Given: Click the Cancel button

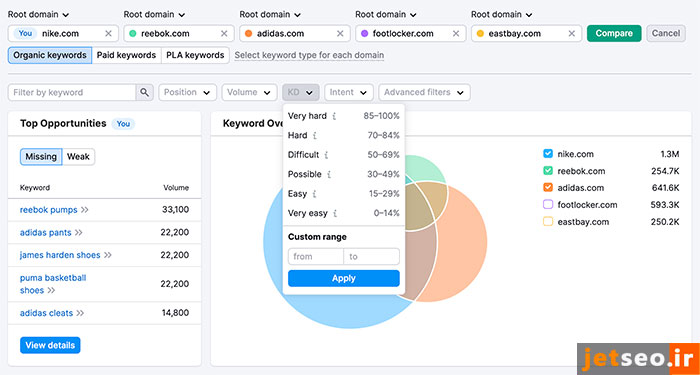Looking at the screenshot, I should 666,33.
